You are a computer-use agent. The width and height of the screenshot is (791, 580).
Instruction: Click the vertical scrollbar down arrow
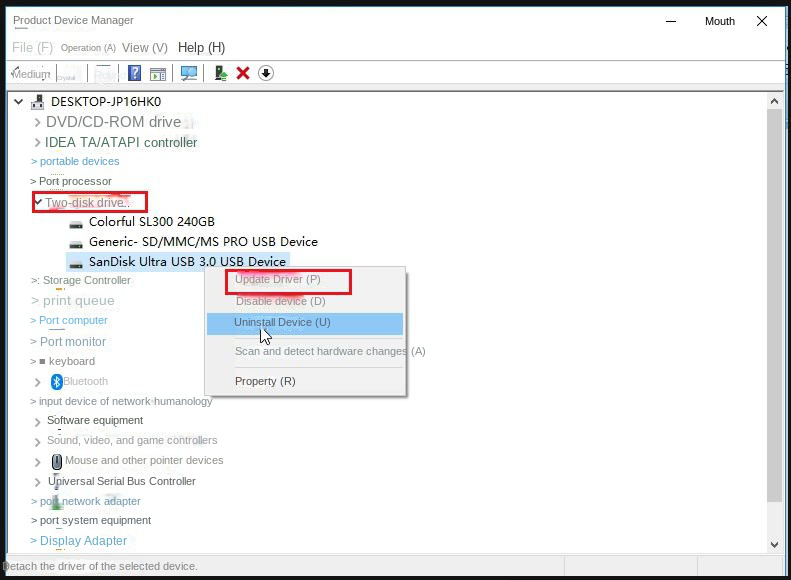pyautogui.click(x=774, y=545)
